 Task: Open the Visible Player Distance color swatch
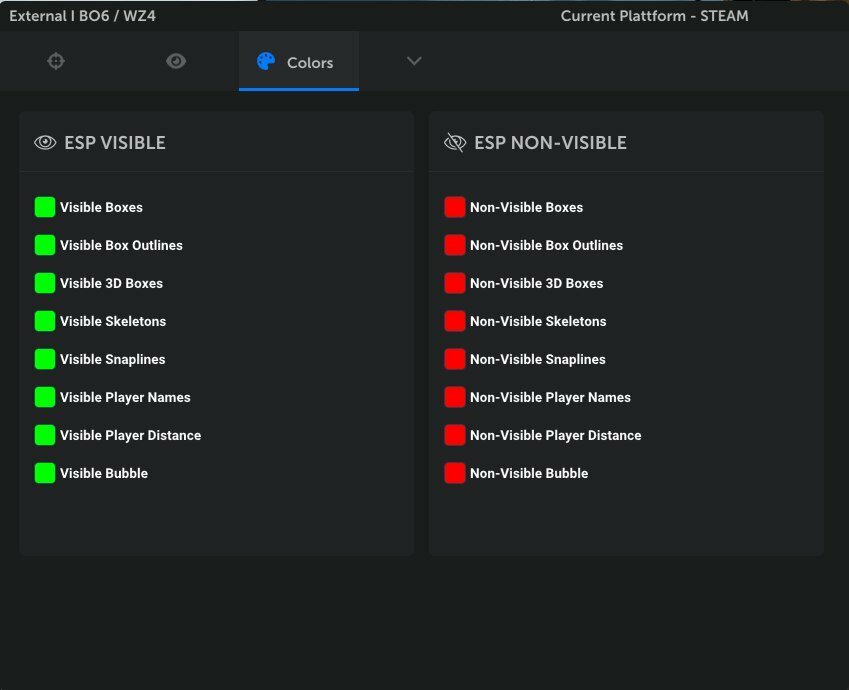(45, 435)
